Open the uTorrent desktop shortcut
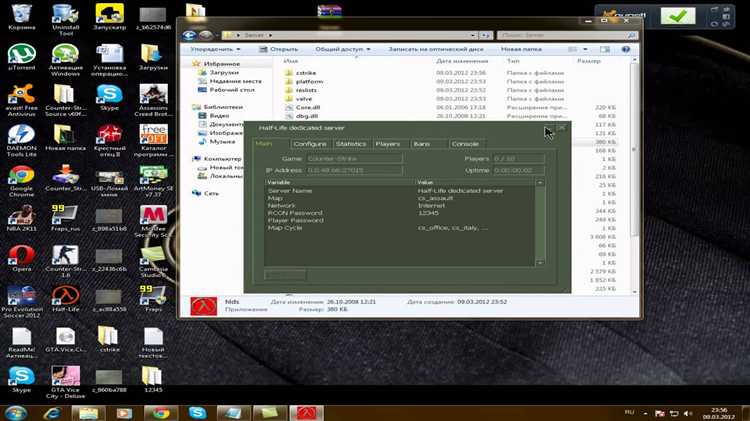Screen dimensions: 750x421 click(x=22, y=56)
